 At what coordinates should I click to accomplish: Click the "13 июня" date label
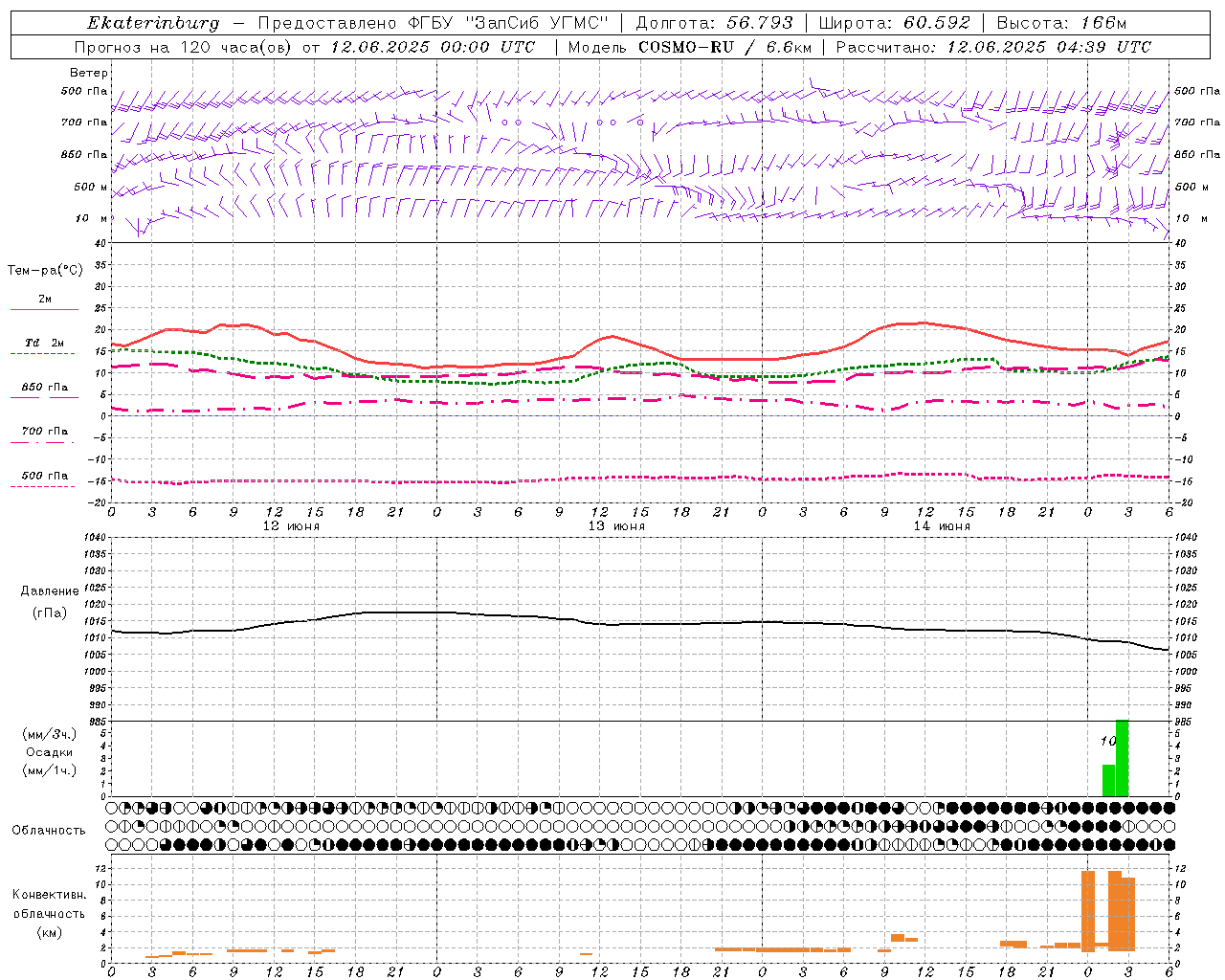(616, 526)
